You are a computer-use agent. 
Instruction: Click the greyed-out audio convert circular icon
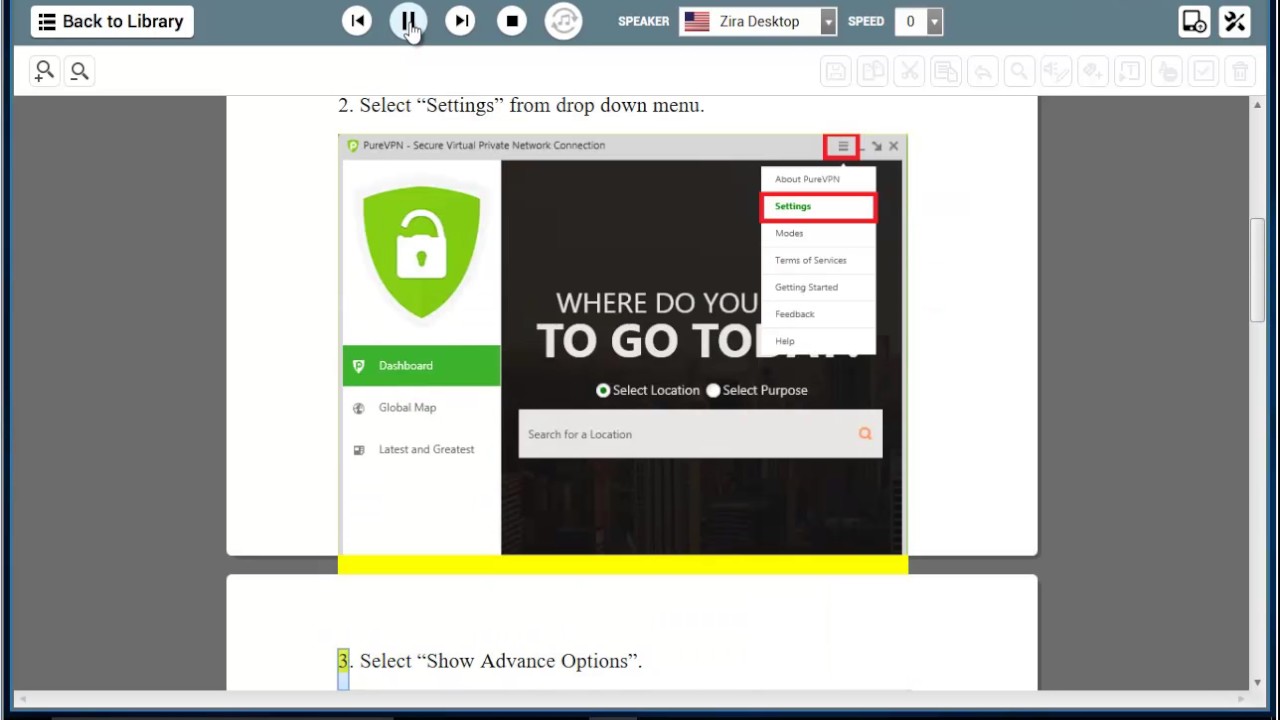point(564,21)
